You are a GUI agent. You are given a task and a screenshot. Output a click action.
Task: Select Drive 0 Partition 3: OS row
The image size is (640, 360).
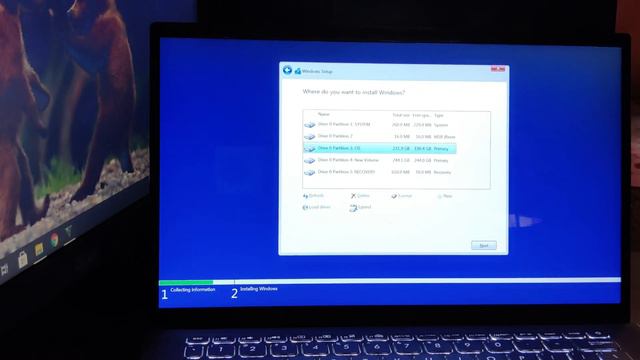point(380,149)
